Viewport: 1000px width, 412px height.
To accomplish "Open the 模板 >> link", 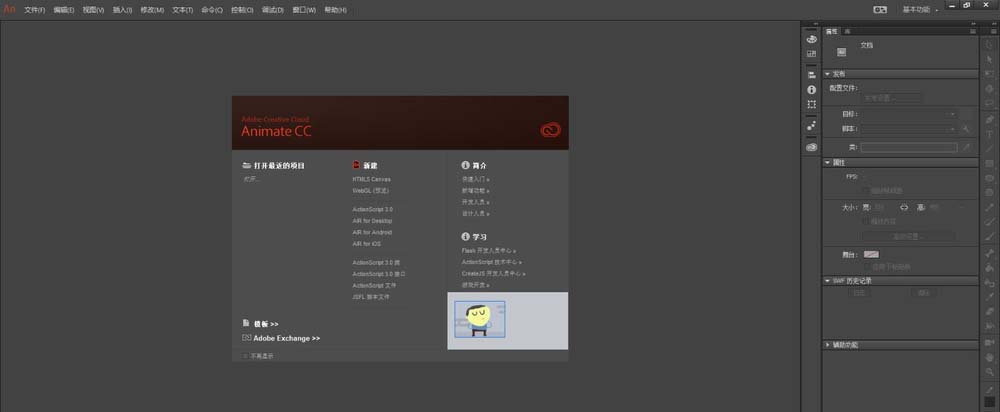I will pos(266,324).
